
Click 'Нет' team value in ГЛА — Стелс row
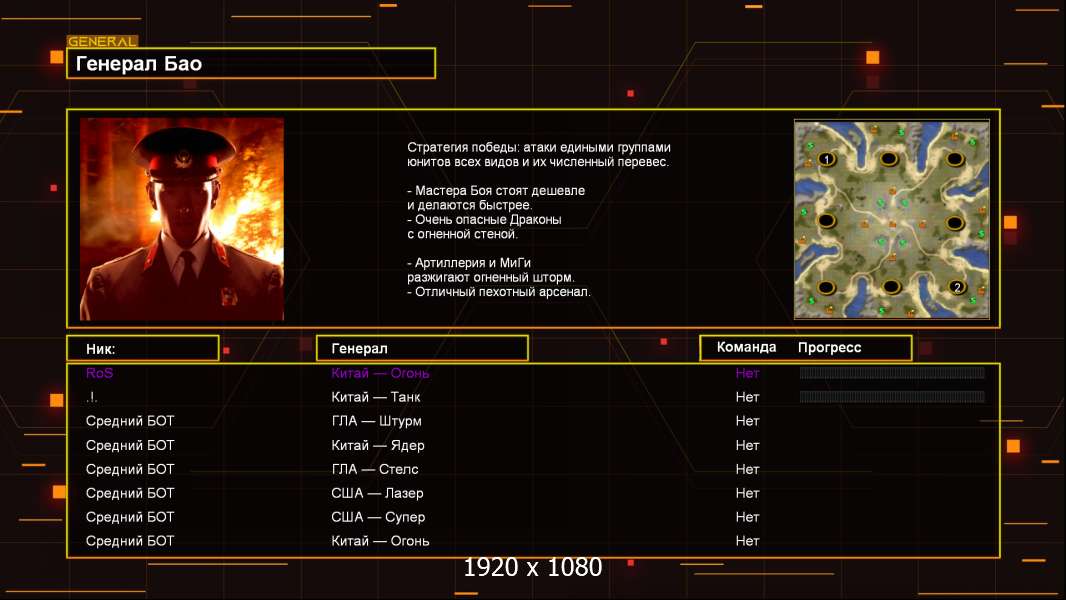(747, 469)
